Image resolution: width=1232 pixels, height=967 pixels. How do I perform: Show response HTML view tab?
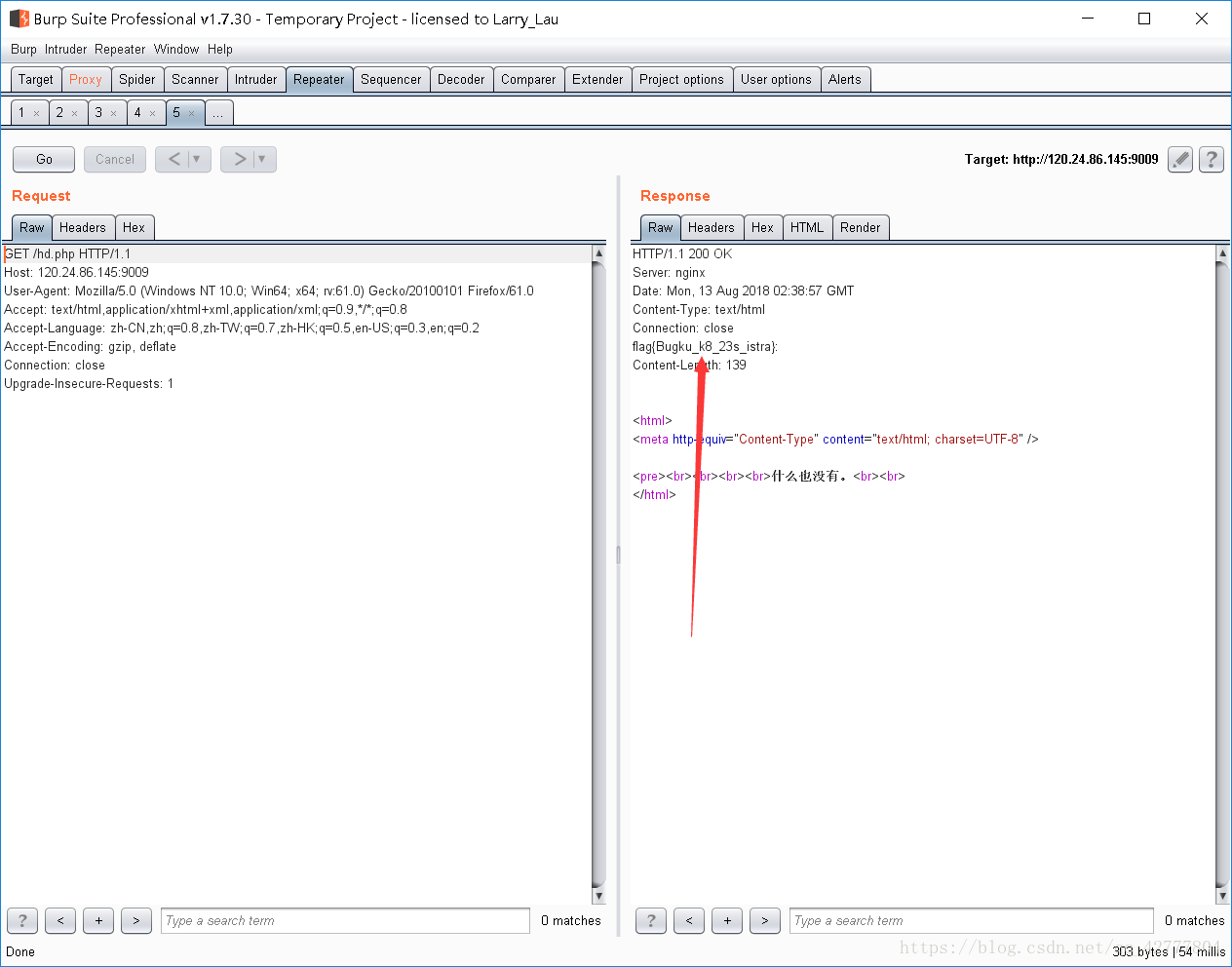[807, 227]
